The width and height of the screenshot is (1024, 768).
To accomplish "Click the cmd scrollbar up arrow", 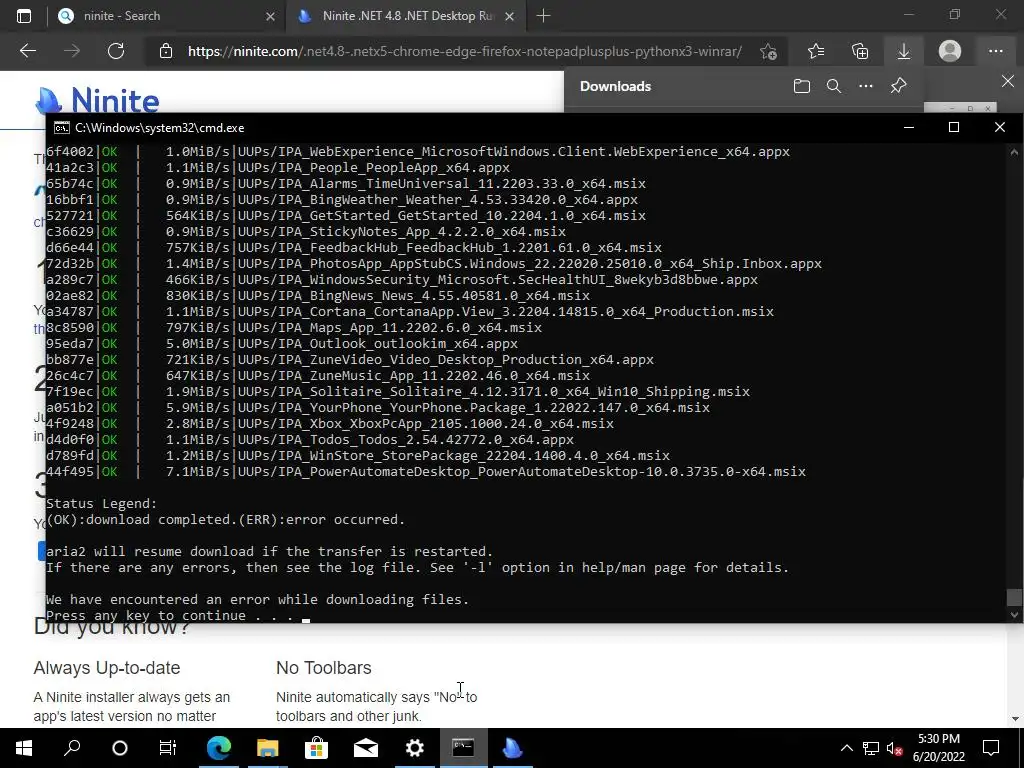I will [x=1014, y=152].
